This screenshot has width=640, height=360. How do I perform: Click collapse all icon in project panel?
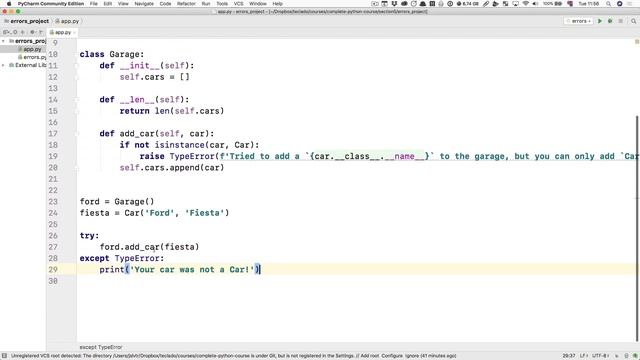point(23,32)
